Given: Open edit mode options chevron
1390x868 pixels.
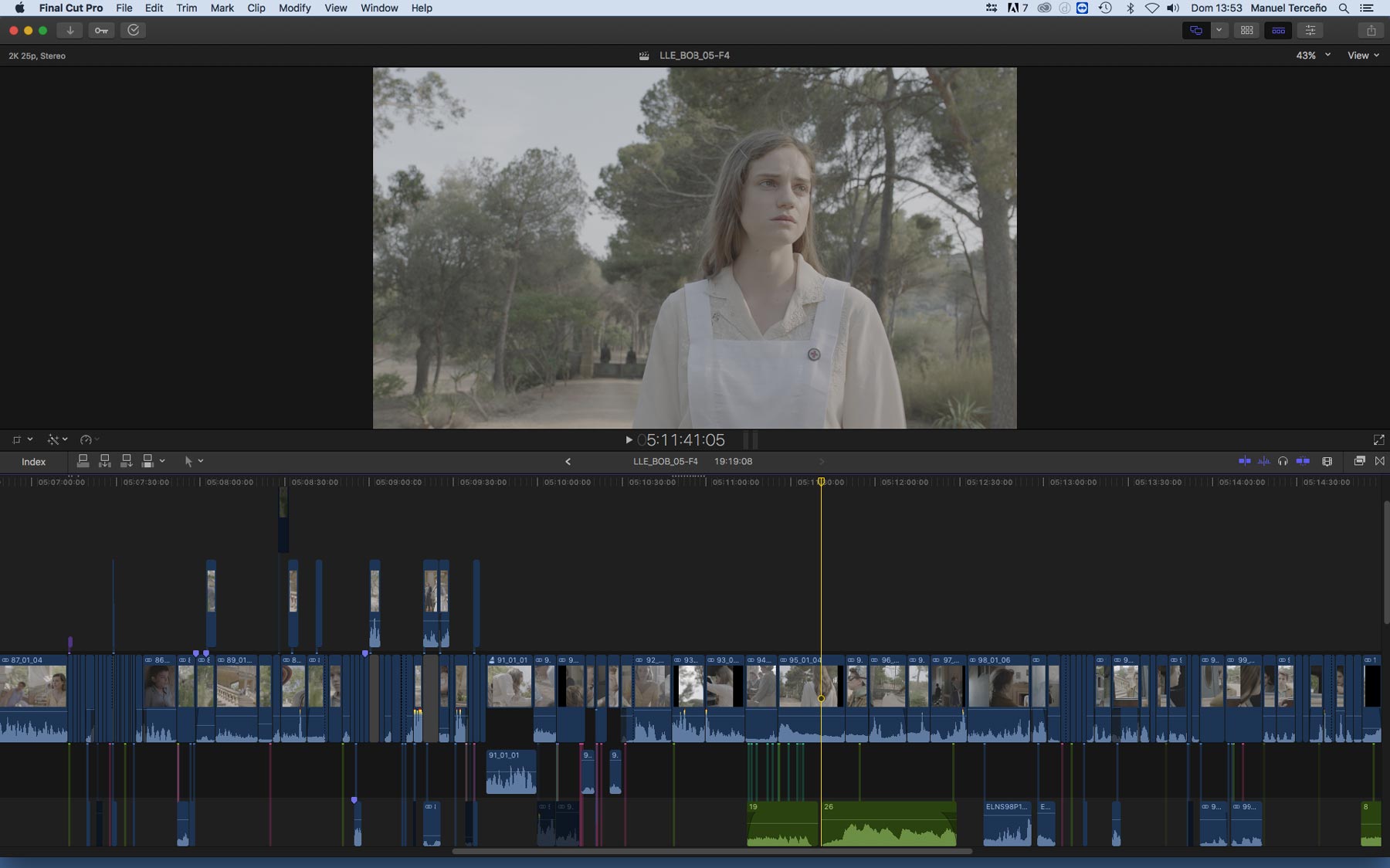Looking at the screenshot, I should [x=162, y=461].
